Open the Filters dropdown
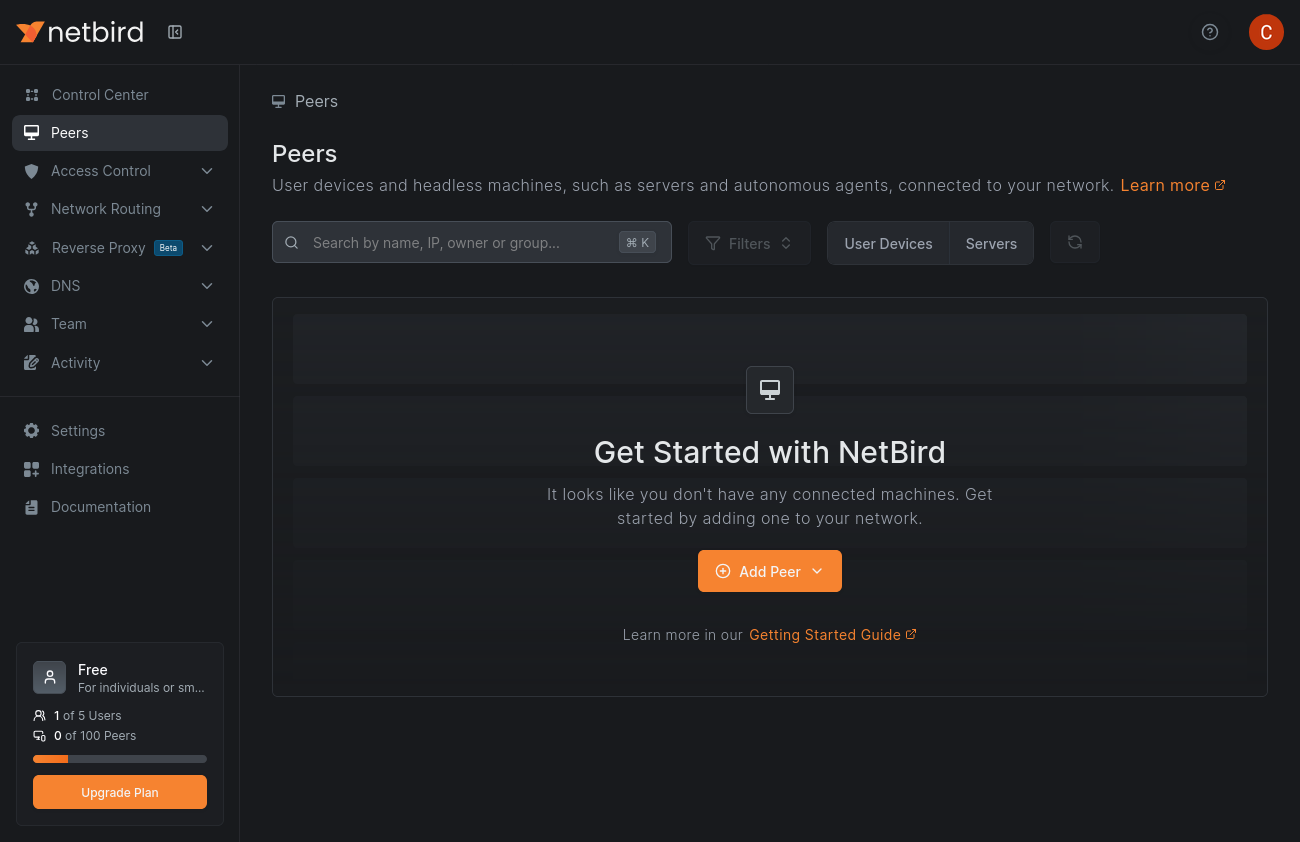This screenshot has height=842, width=1300. point(749,243)
